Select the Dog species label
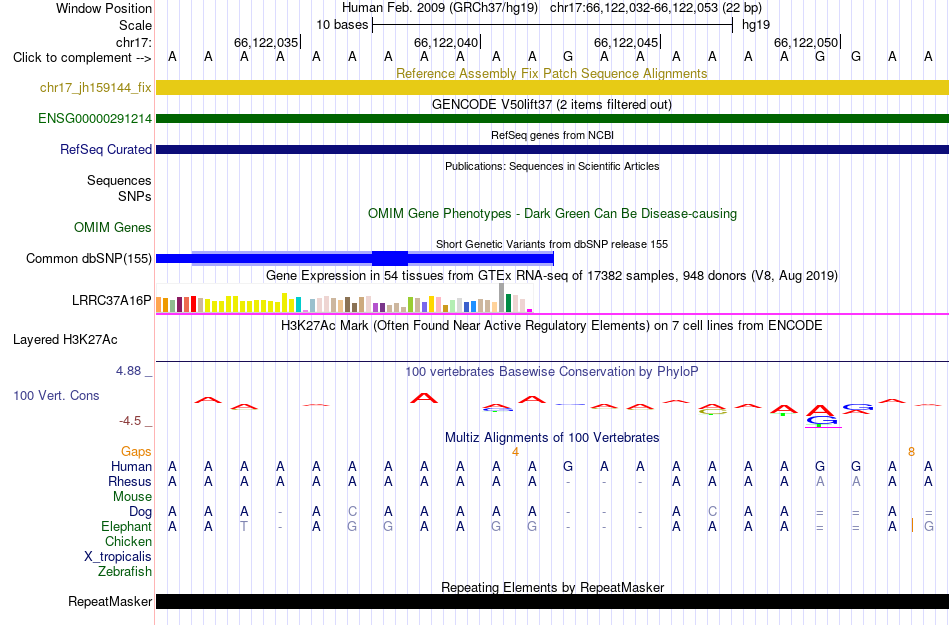950x625 pixels. [x=141, y=512]
